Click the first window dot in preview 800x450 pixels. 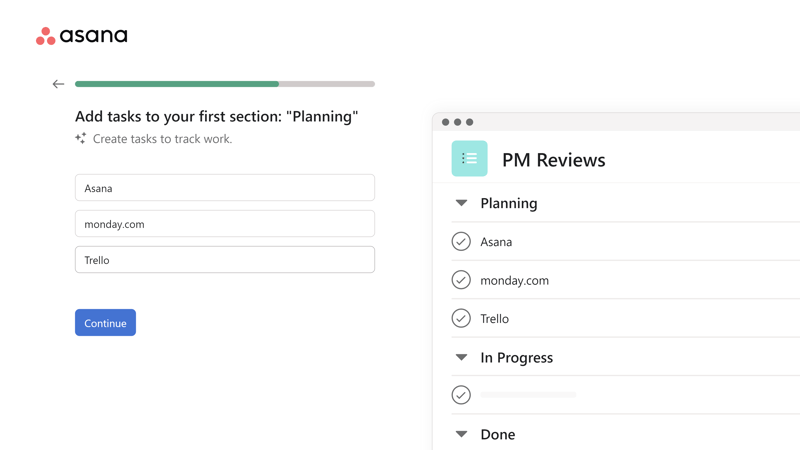[445, 122]
